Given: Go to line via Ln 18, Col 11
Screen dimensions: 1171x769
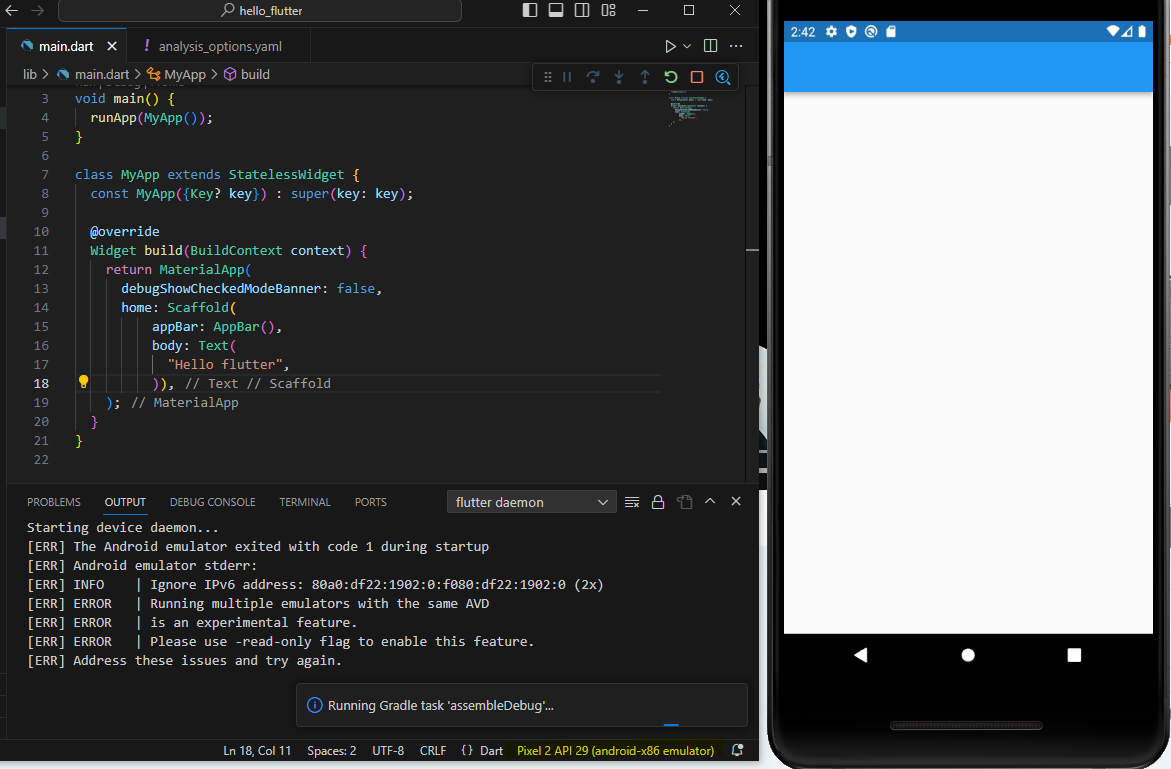Looking at the screenshot, I should pos(257,750).
